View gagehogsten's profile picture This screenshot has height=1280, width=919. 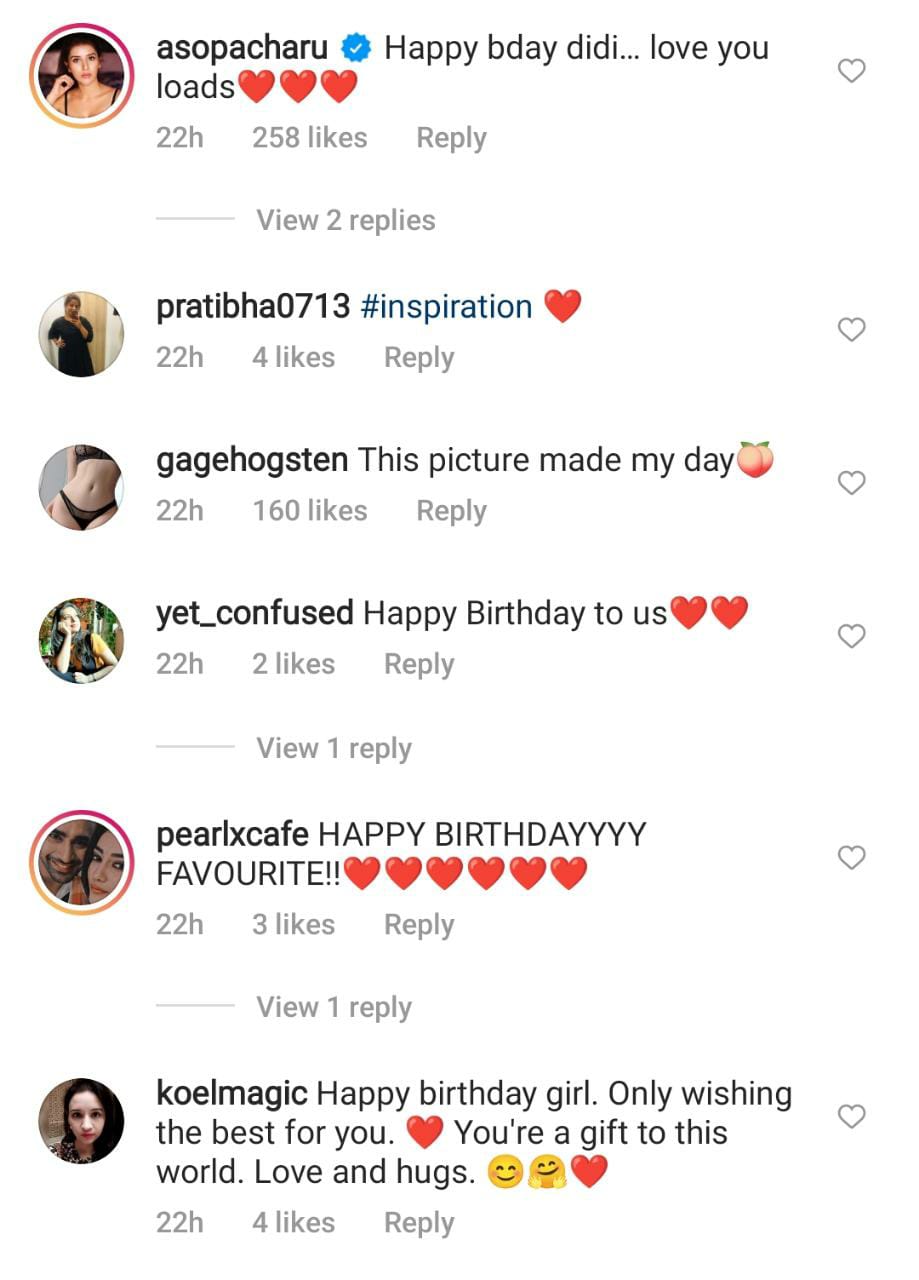coord(81,487)
